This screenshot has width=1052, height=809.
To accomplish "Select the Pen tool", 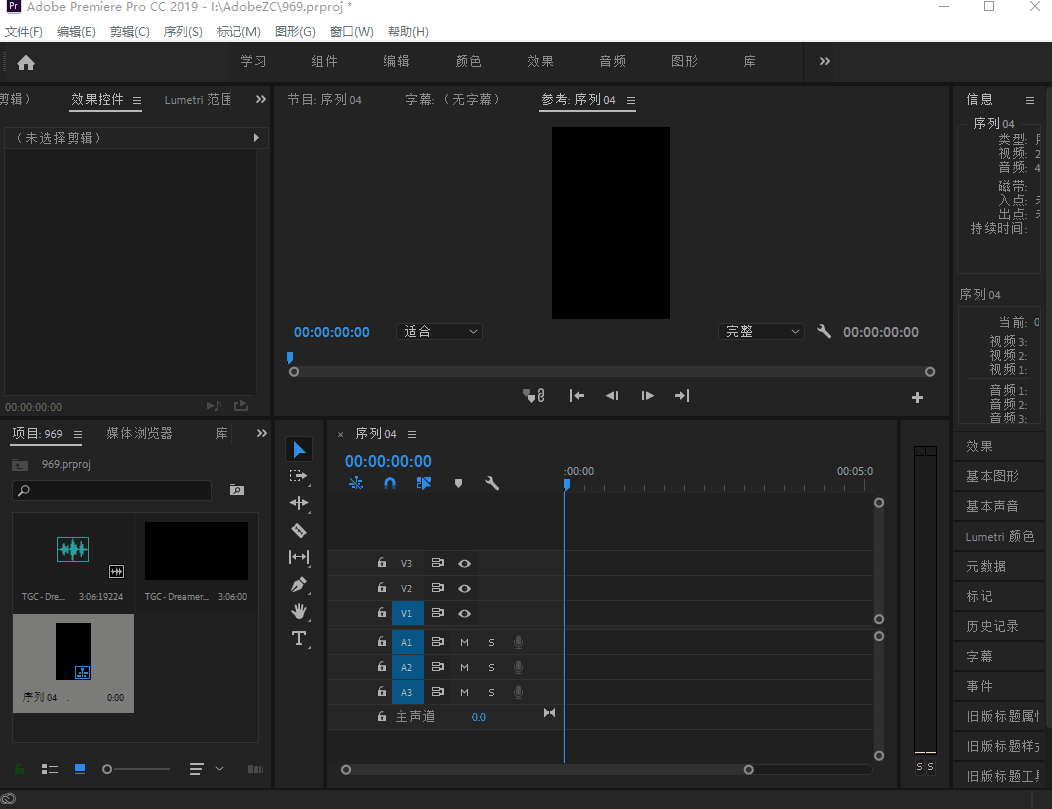I will pos(298,584).
